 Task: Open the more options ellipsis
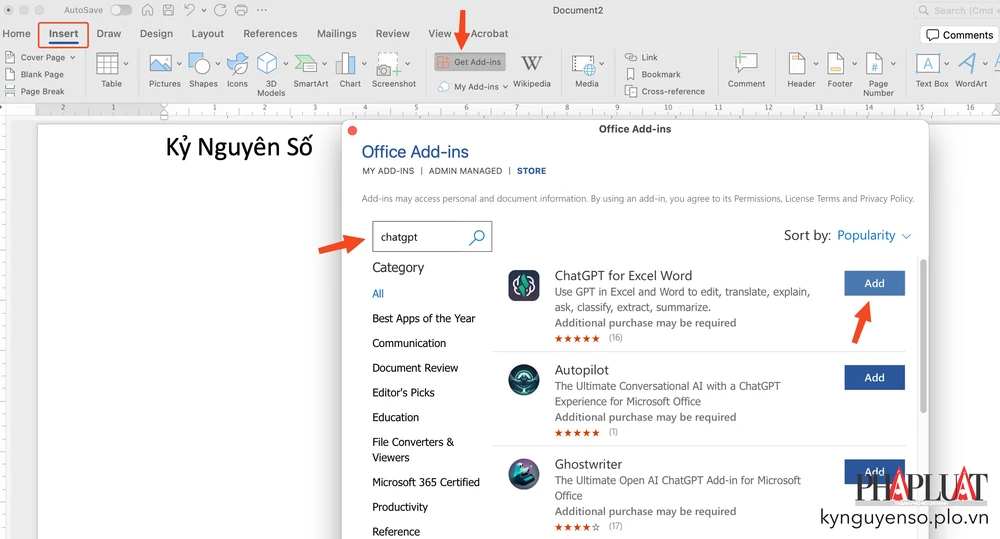tap(261, 10)
